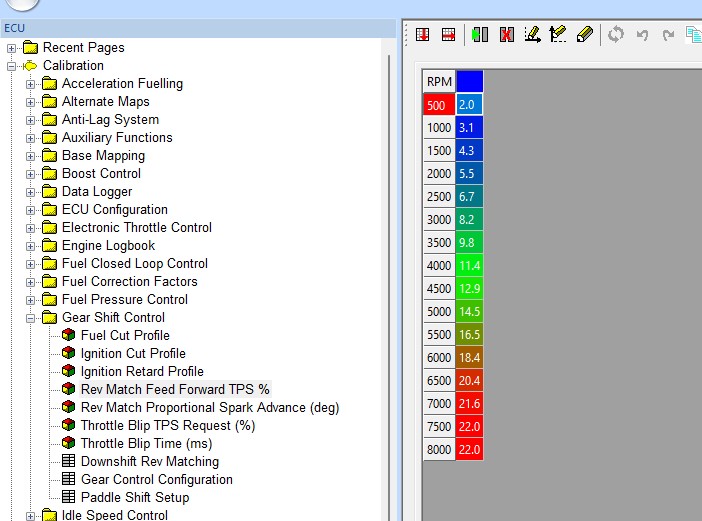The height and width of the screenshot is (521, 702).
Task: Select the 22.0 cell at 8000 RPM
Action: pos(469,450)
